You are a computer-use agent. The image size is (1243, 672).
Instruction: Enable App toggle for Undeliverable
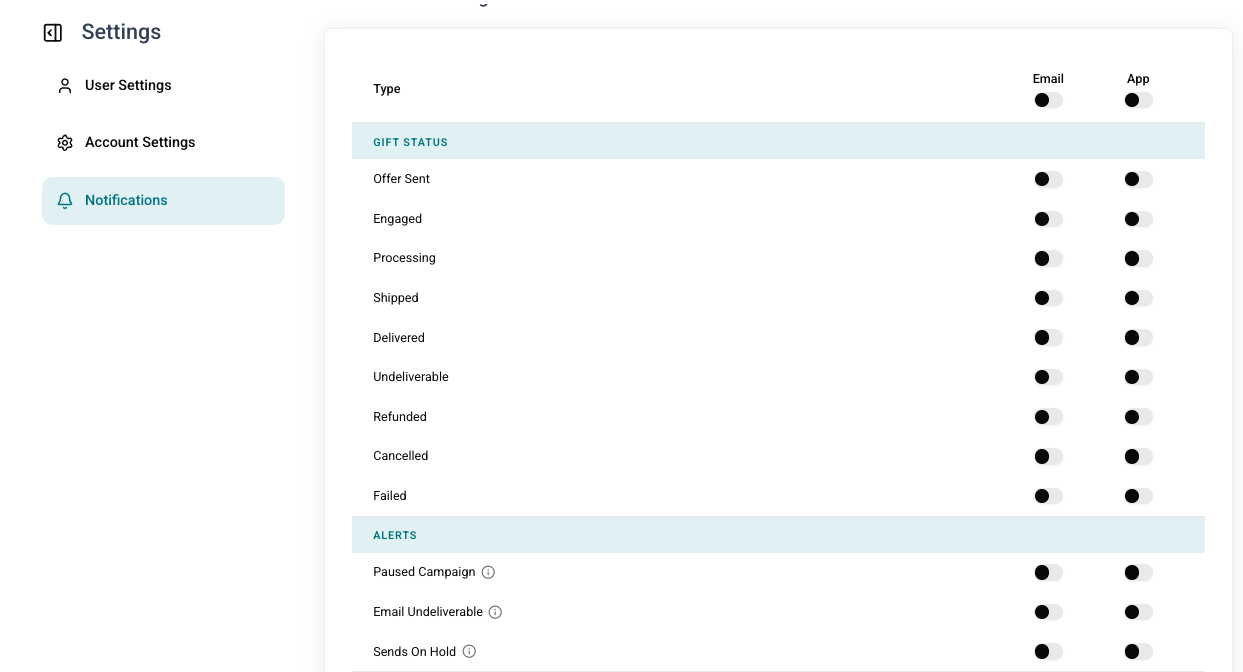pyautogui.click(x=1138, y=377)
